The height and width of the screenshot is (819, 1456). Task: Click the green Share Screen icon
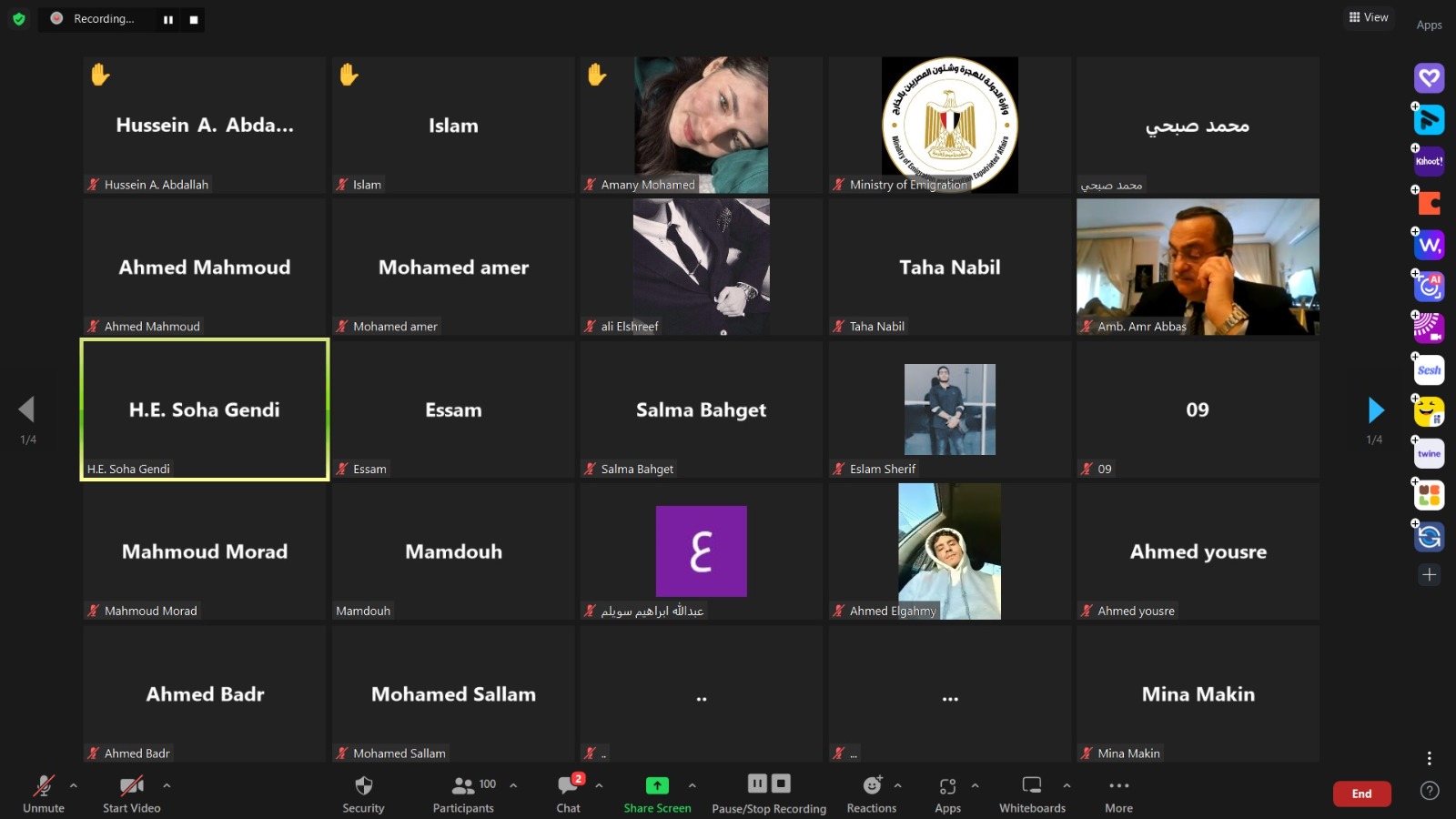tap(657, 785)
